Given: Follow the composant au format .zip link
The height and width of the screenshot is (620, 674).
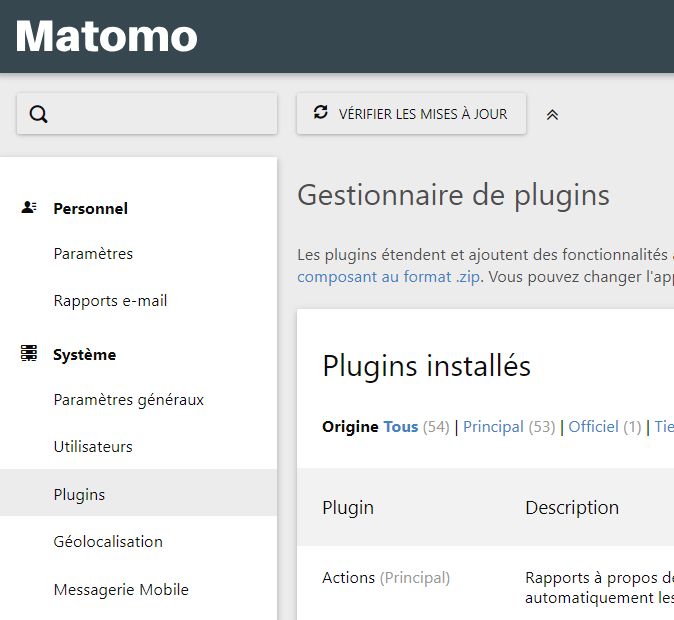Looking at the screenshot, I should pyautogui.click(x=388, y=276).
